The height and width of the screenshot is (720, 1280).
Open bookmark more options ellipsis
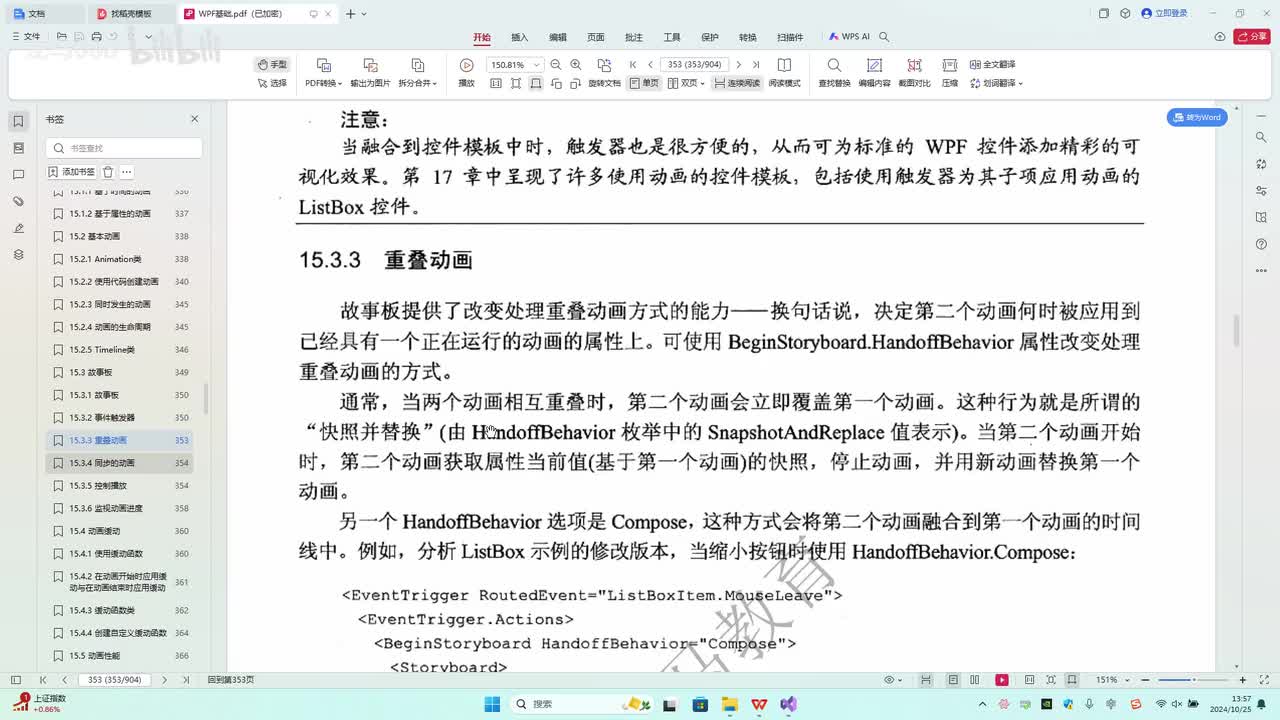(127, 172)
